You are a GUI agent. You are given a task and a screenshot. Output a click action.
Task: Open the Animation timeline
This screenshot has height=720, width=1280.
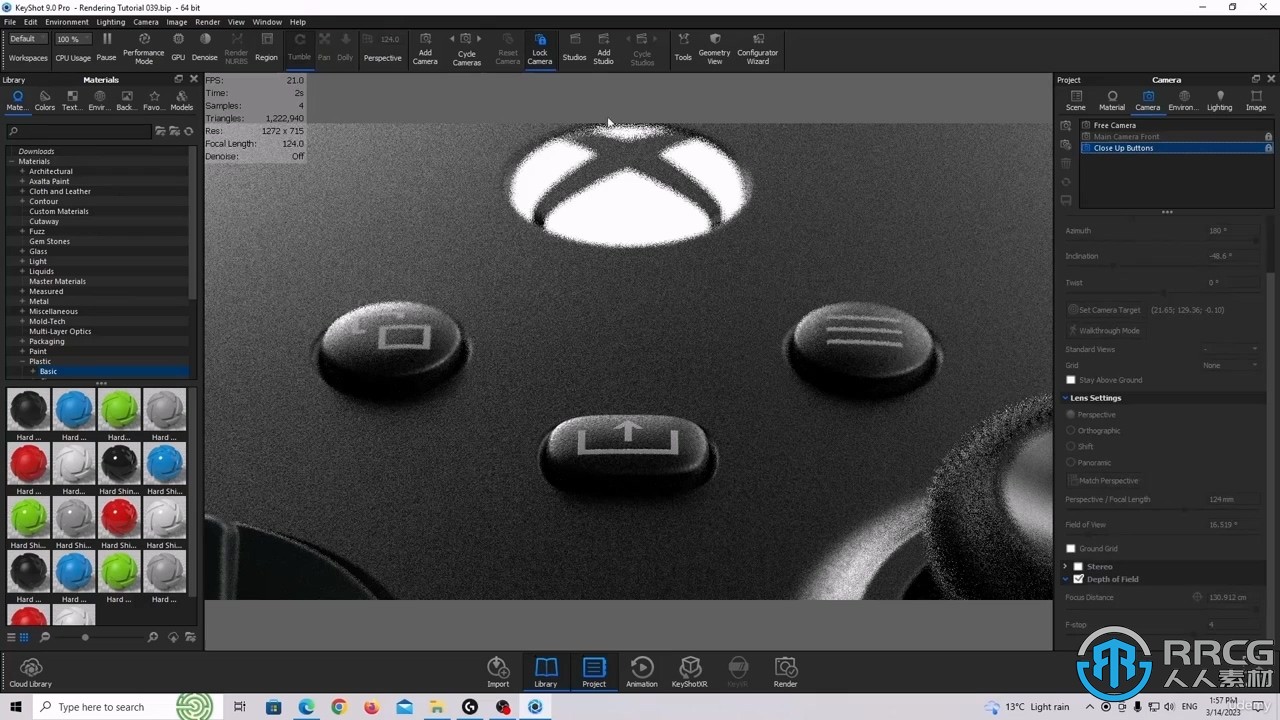(x=642, y=673)
